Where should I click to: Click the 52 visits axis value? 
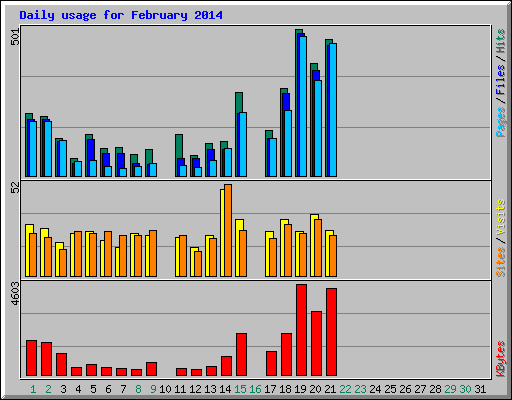pos(15,188)
